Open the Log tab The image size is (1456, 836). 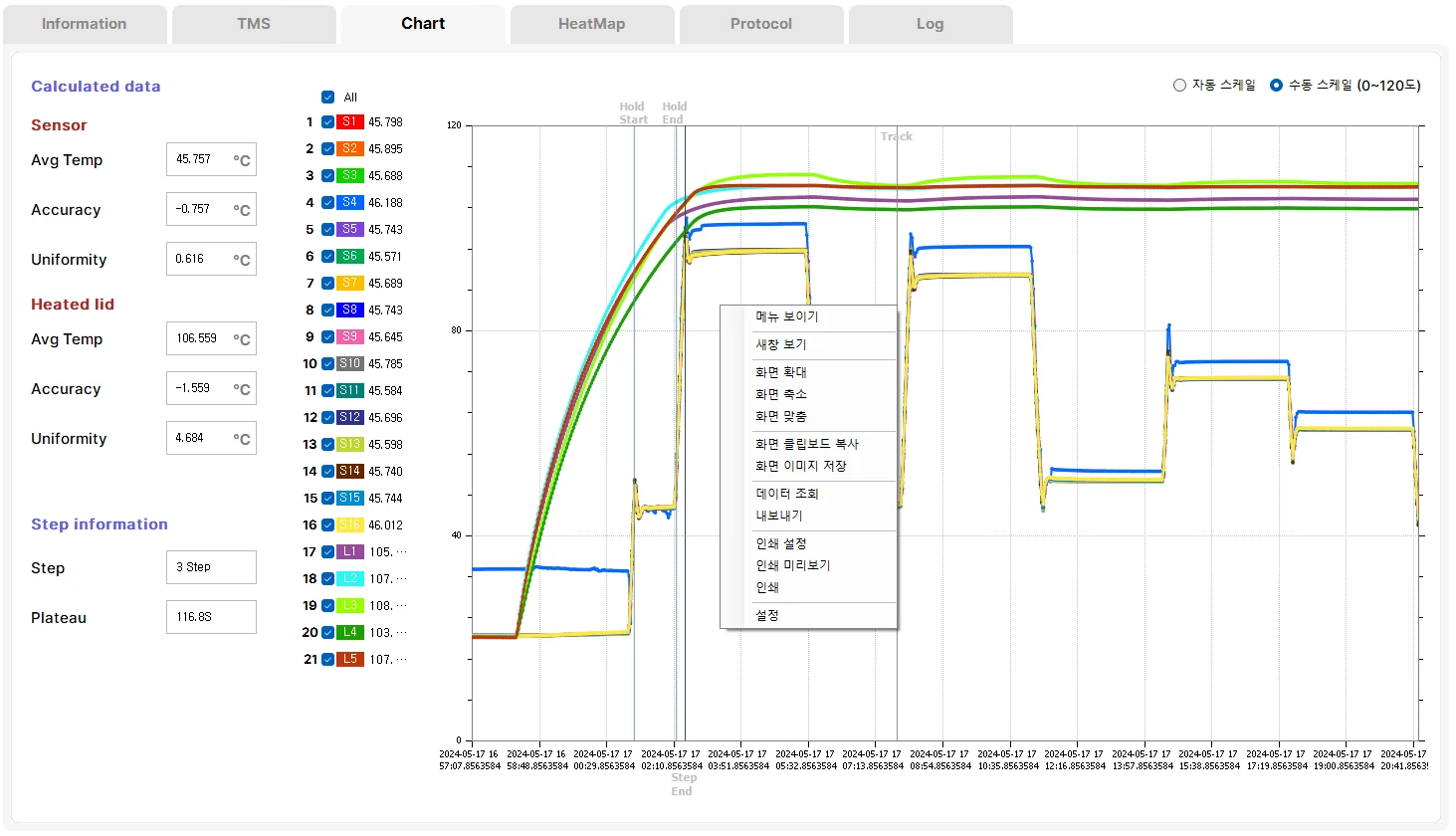pyautogui.click(x=931, y=24)
